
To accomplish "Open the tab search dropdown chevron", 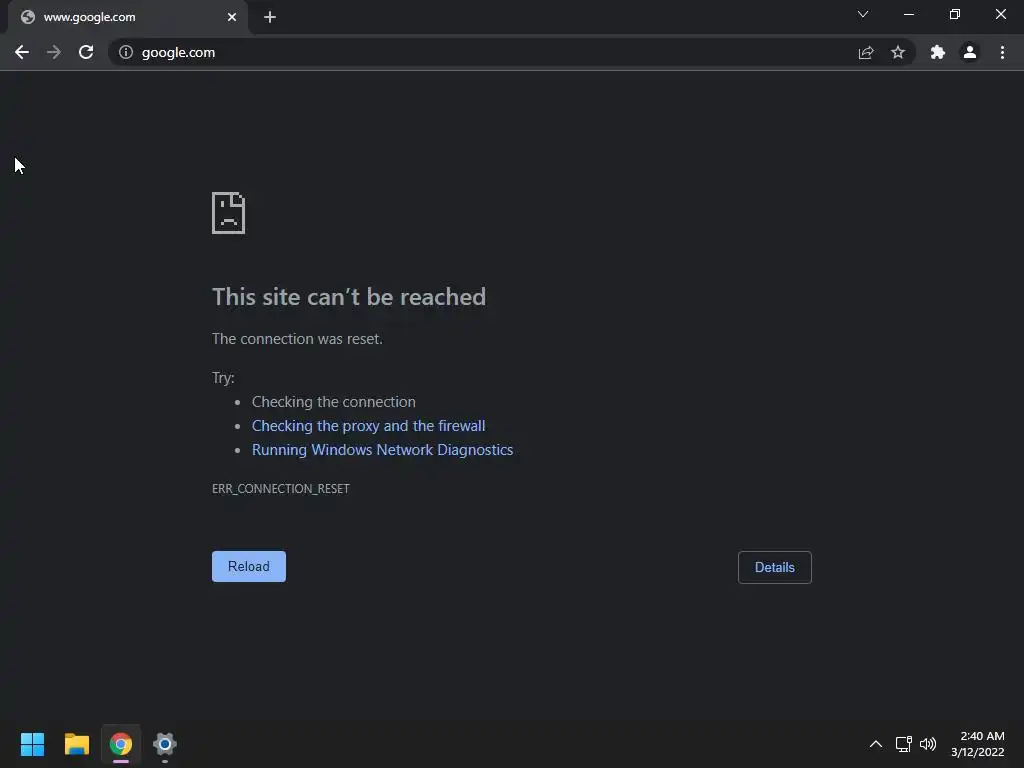I will click(863, 14).
